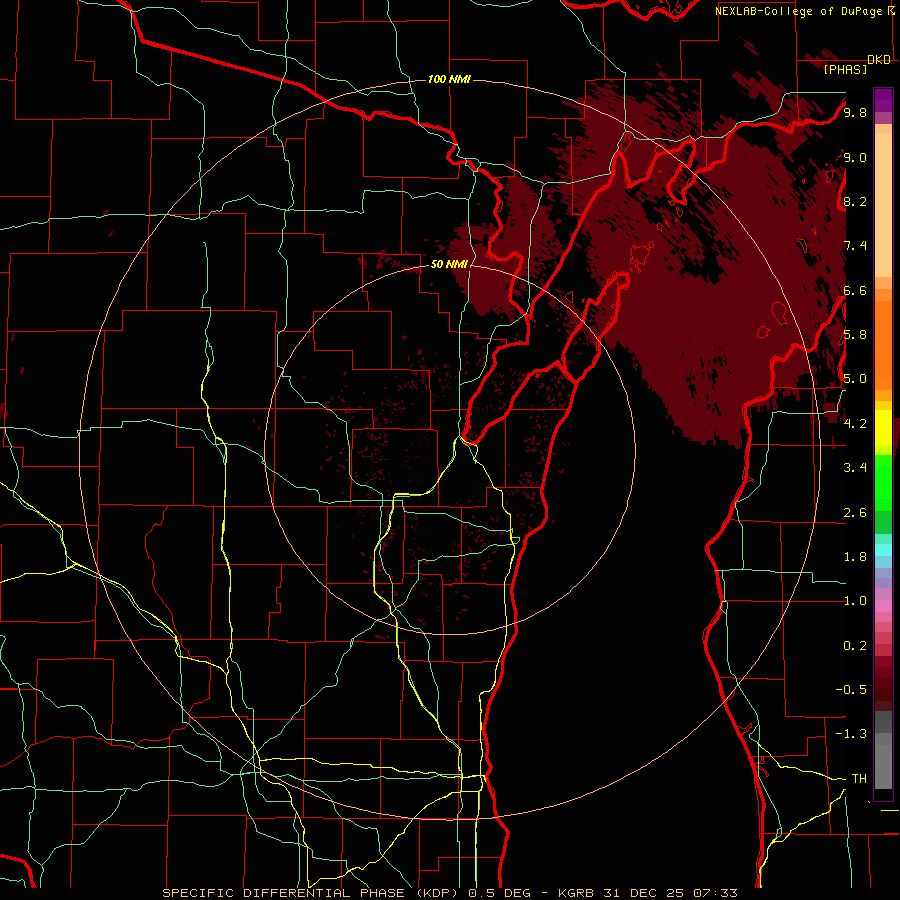The image size is (900, 900).
Task: Select the 3.4 scale value
Action: [855, 467]
